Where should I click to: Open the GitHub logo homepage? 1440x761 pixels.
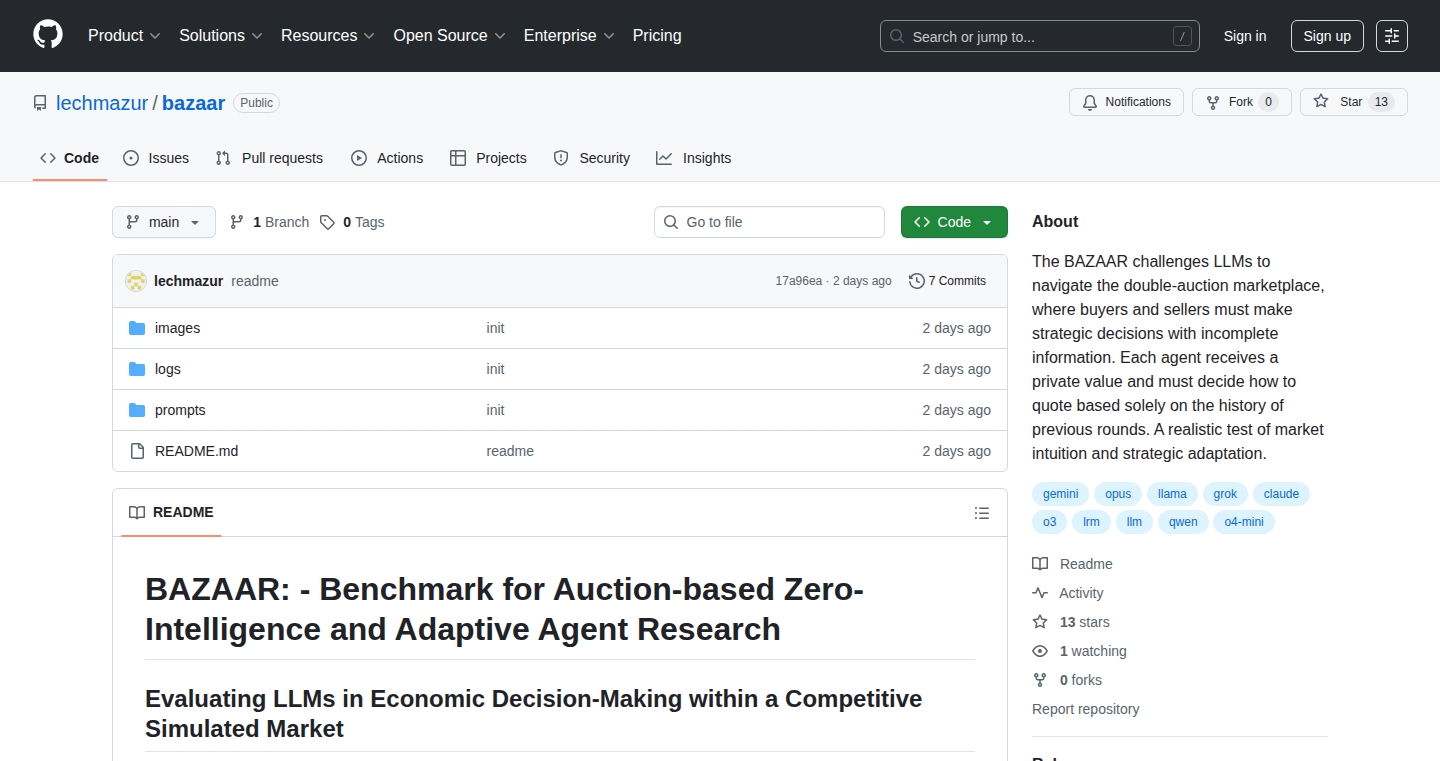(x=48, y=35)
